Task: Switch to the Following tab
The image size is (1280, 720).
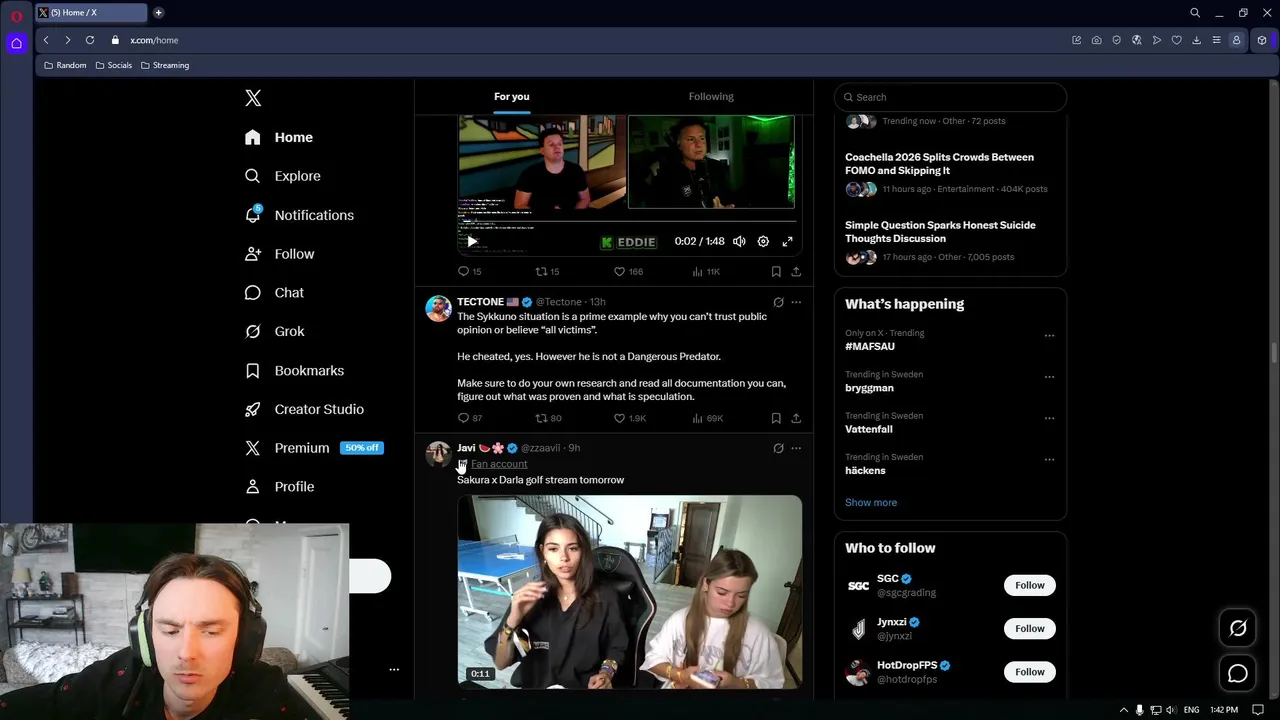Action: (x=711, y=96)
